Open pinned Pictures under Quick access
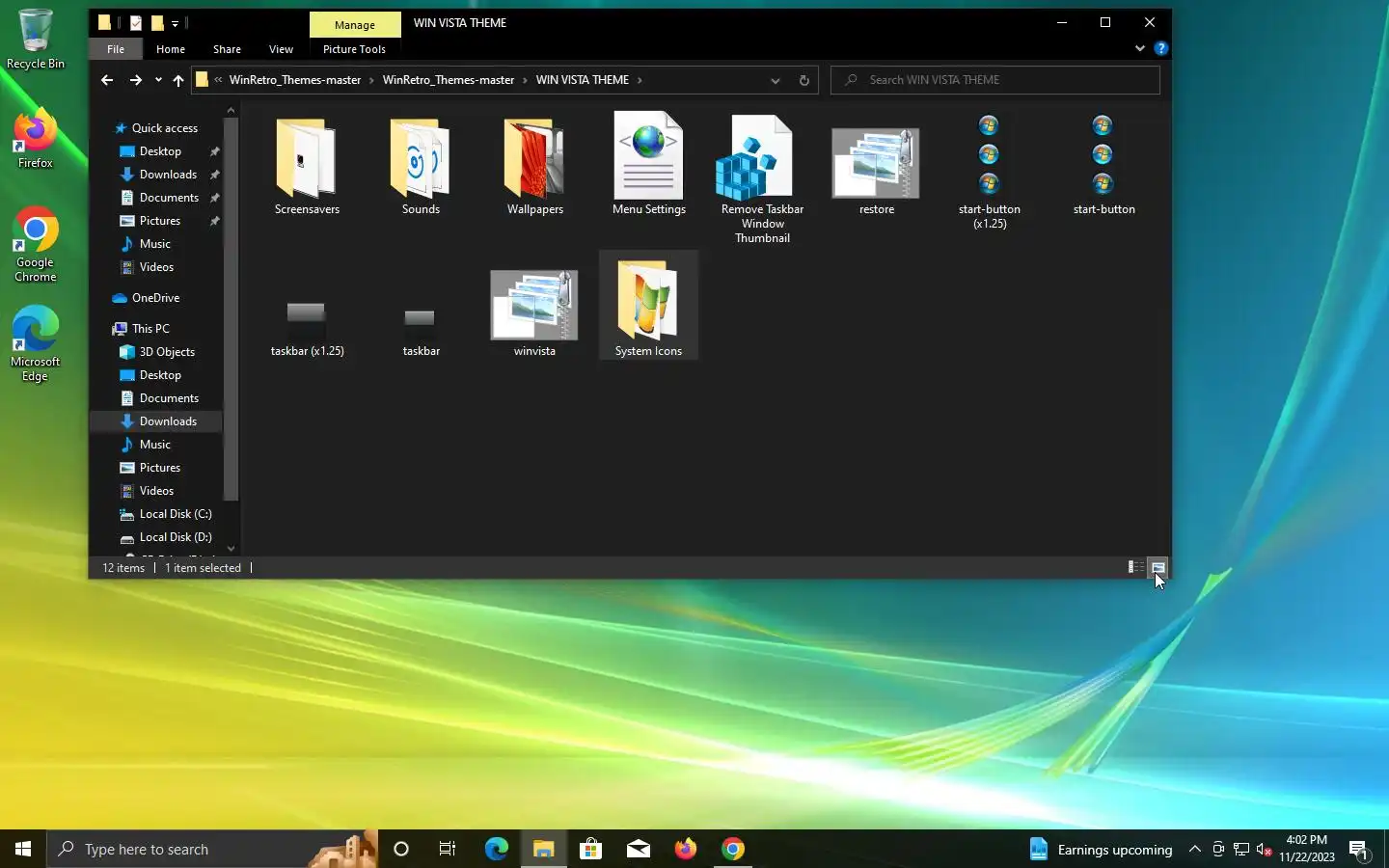Screen dimensions: 1389x868 160,221
